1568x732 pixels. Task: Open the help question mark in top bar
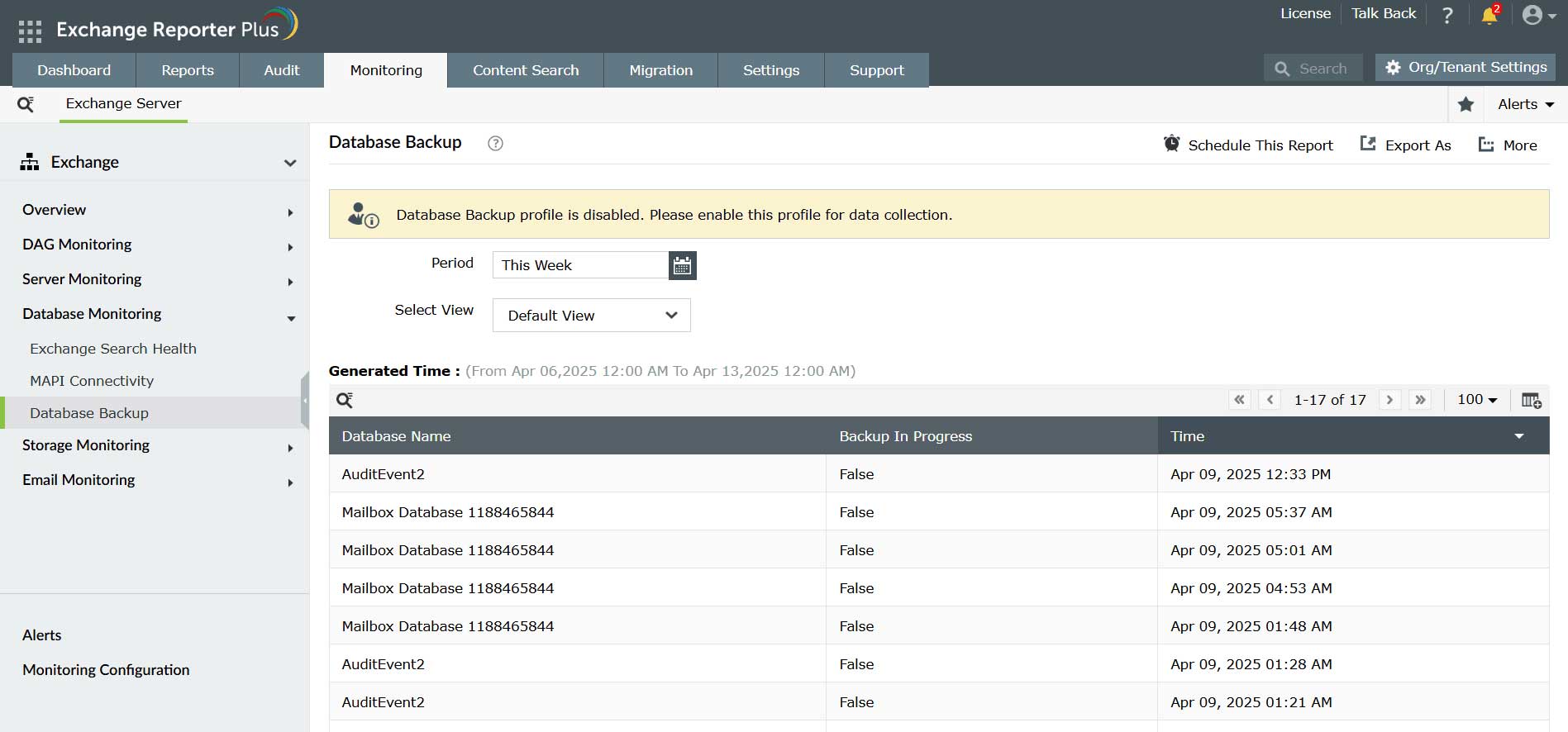click(x=1447, y=15)
